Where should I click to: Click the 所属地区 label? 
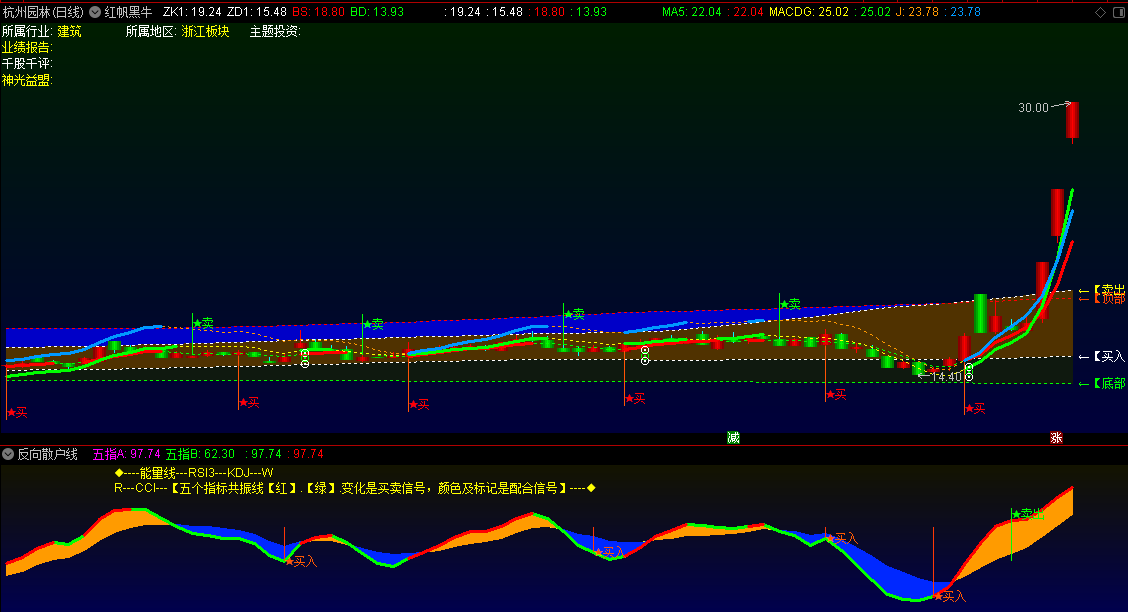(x=151, y=31)
